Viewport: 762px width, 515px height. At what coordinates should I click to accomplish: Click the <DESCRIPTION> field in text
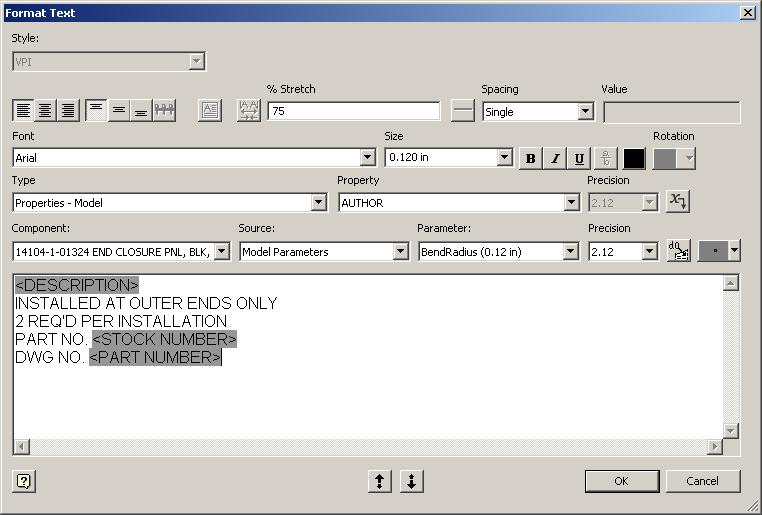pos(77,285)
